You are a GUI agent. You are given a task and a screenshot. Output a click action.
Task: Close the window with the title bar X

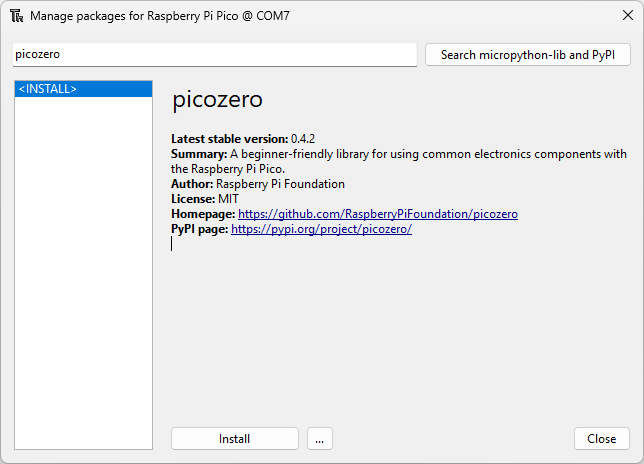point(628,16)
